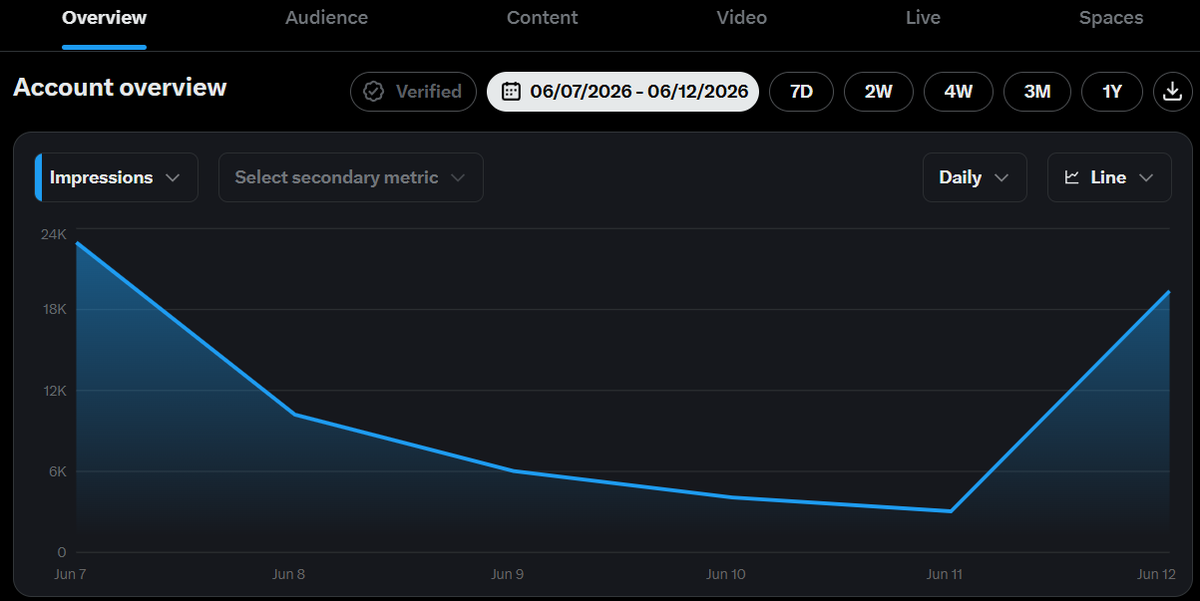
Task: Click the Jun 11 axis label
Action: click(945, 575)
